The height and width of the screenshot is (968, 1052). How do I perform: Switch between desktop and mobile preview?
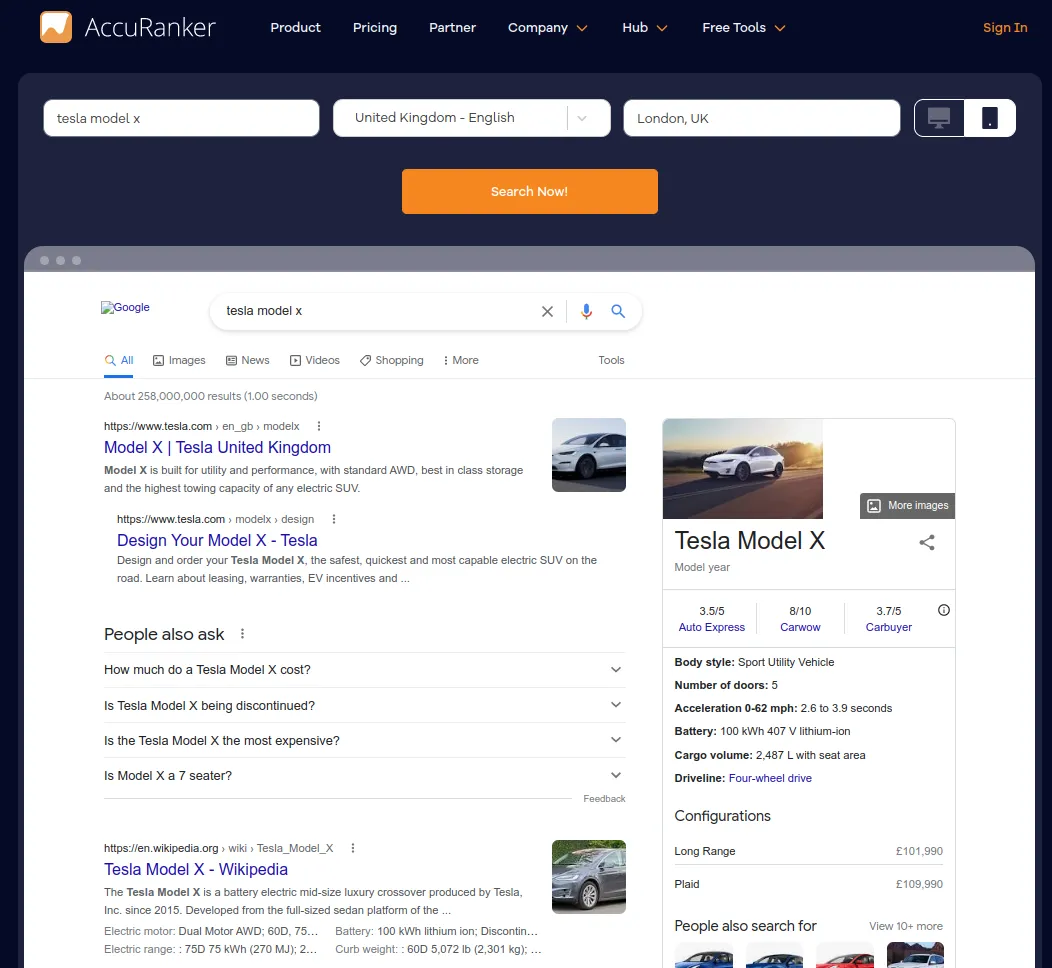point(964,117)
